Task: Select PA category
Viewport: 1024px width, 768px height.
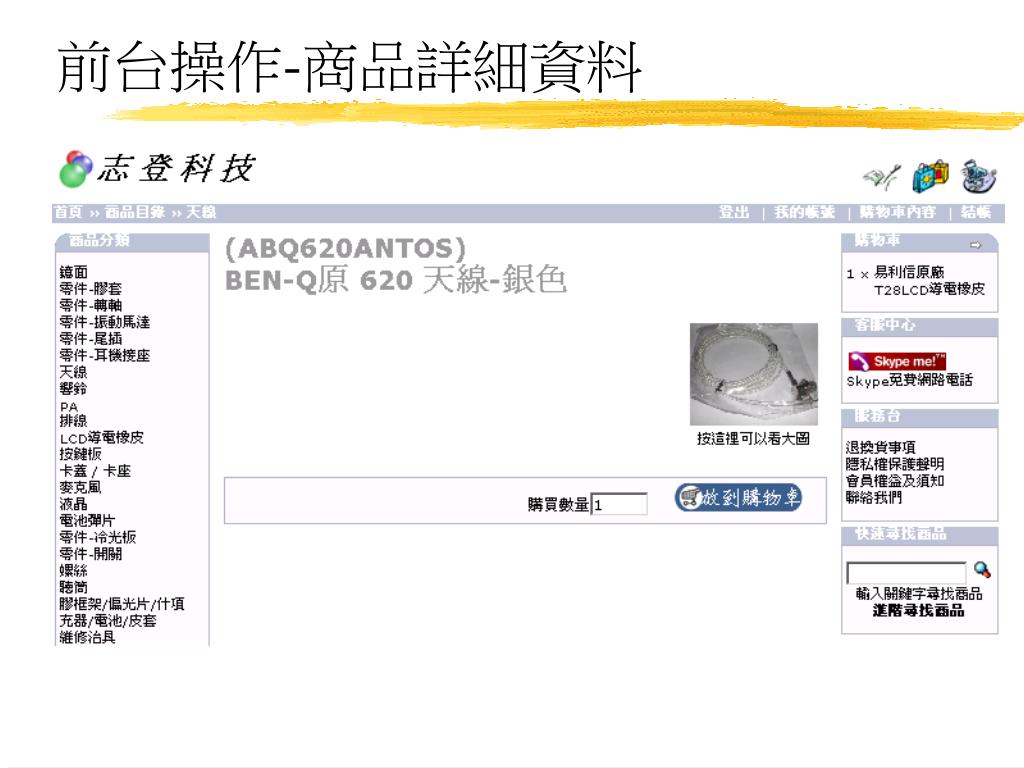Action: coord(69,406)
